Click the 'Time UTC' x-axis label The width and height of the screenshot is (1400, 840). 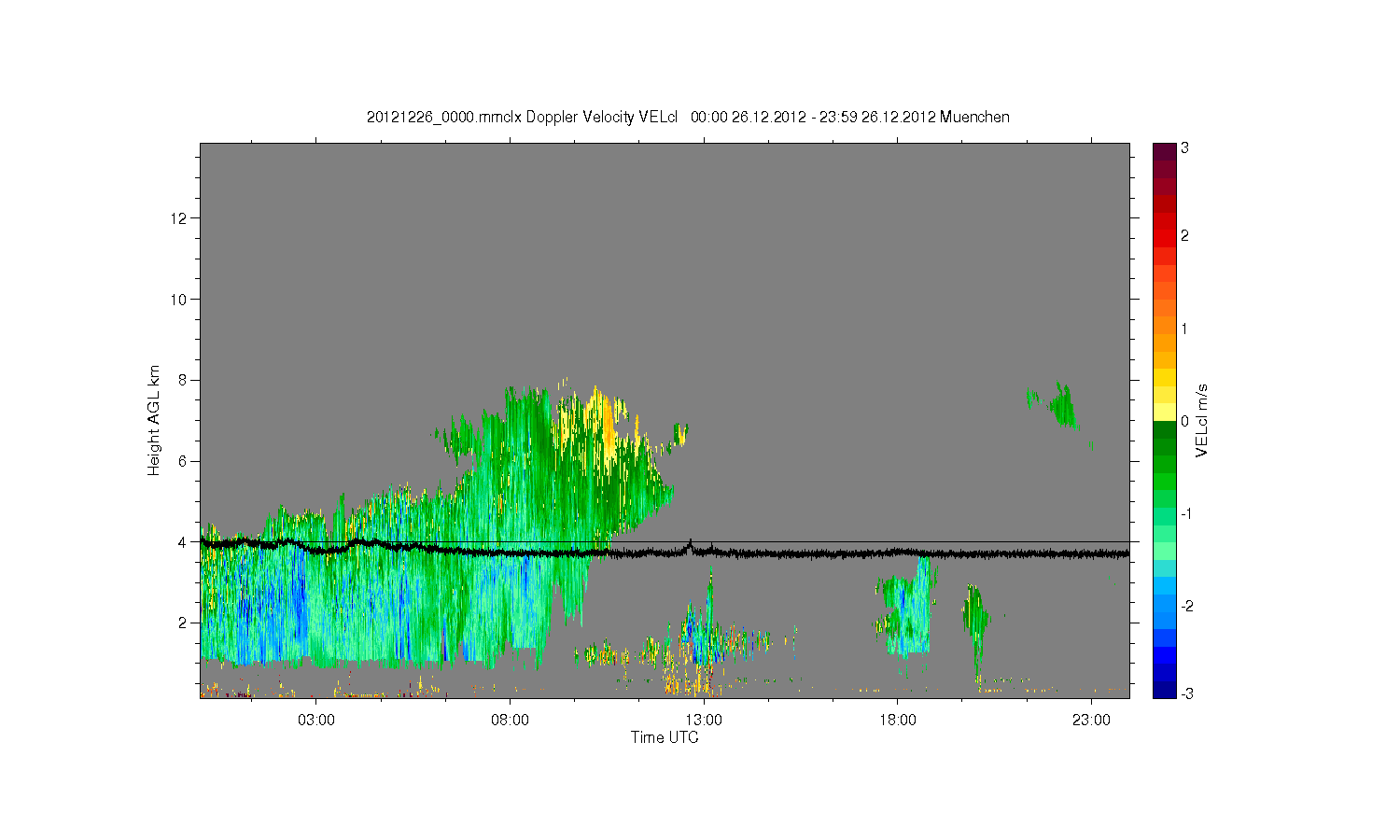[665, 737]
